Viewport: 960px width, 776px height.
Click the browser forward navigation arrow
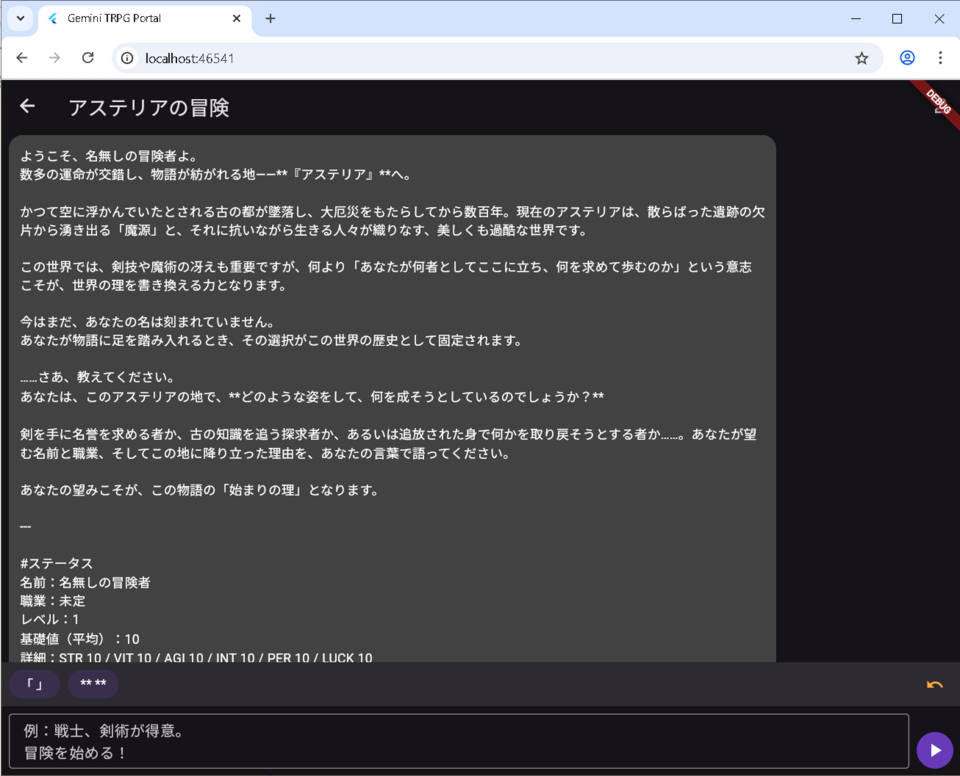coord(55,58)
